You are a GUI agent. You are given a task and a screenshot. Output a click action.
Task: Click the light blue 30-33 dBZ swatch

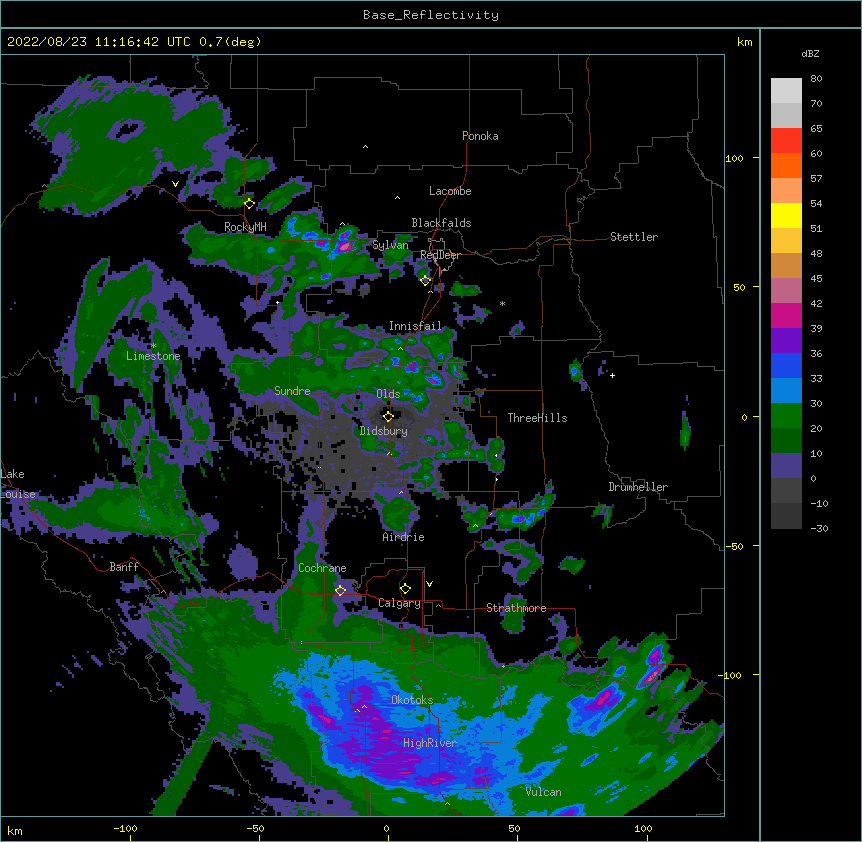pyautogui.click(x=786, y=391)
